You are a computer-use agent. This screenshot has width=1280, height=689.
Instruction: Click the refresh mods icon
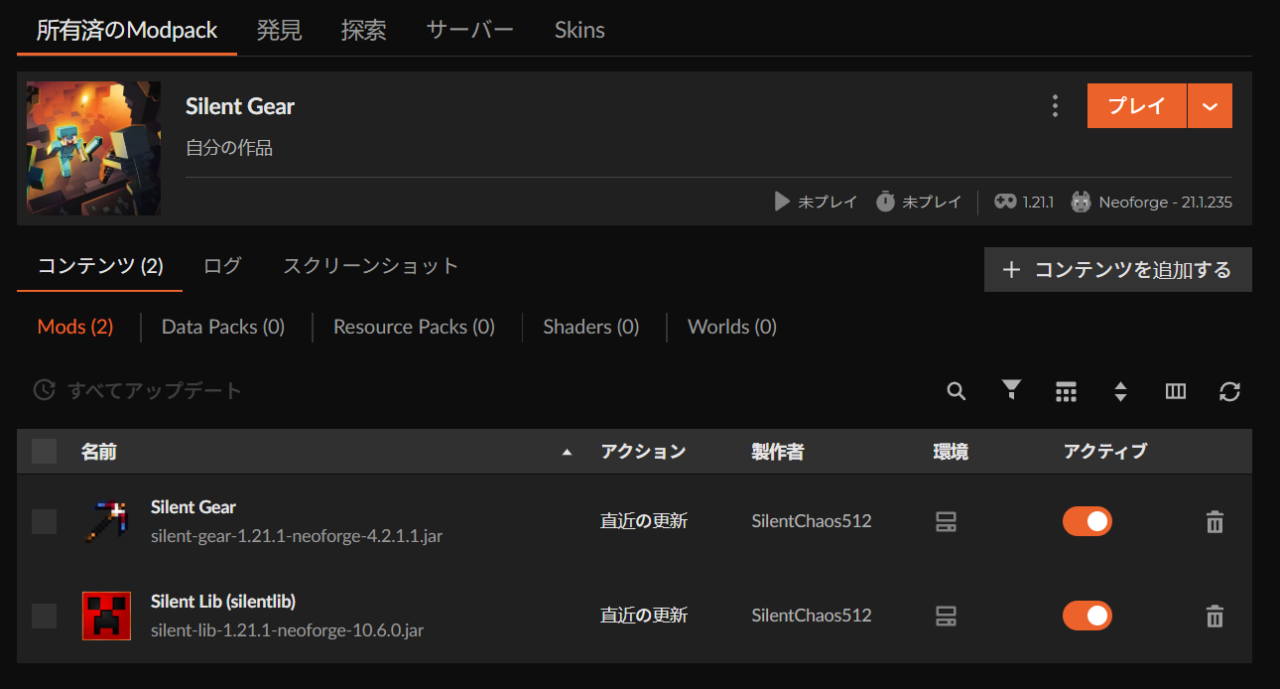click(x=1230, y=391)
